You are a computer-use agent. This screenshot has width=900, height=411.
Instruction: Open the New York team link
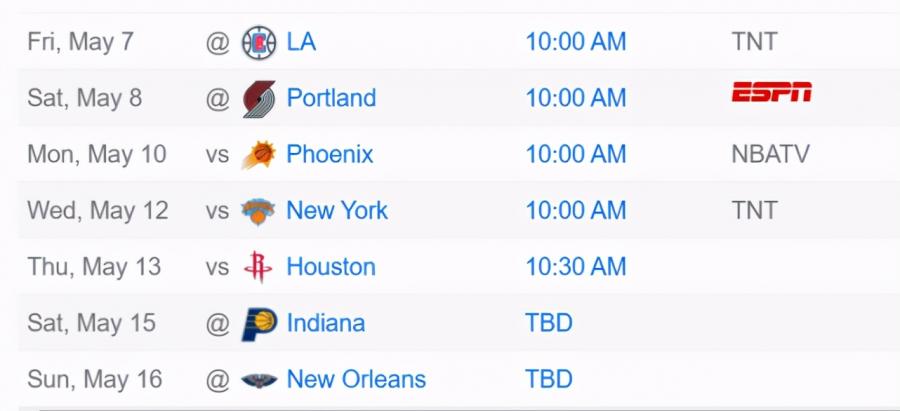pos(337,211)
